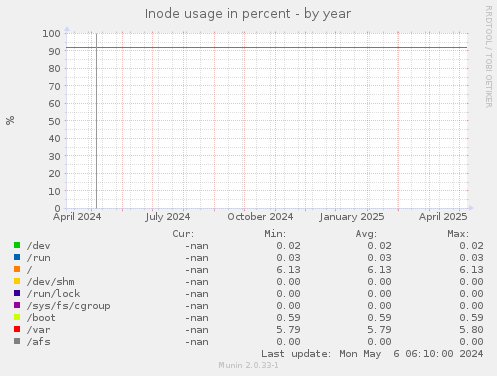This screenshot has height=376, width=497.
Task: Click the 'Cur:' column header
Action: 183,234
